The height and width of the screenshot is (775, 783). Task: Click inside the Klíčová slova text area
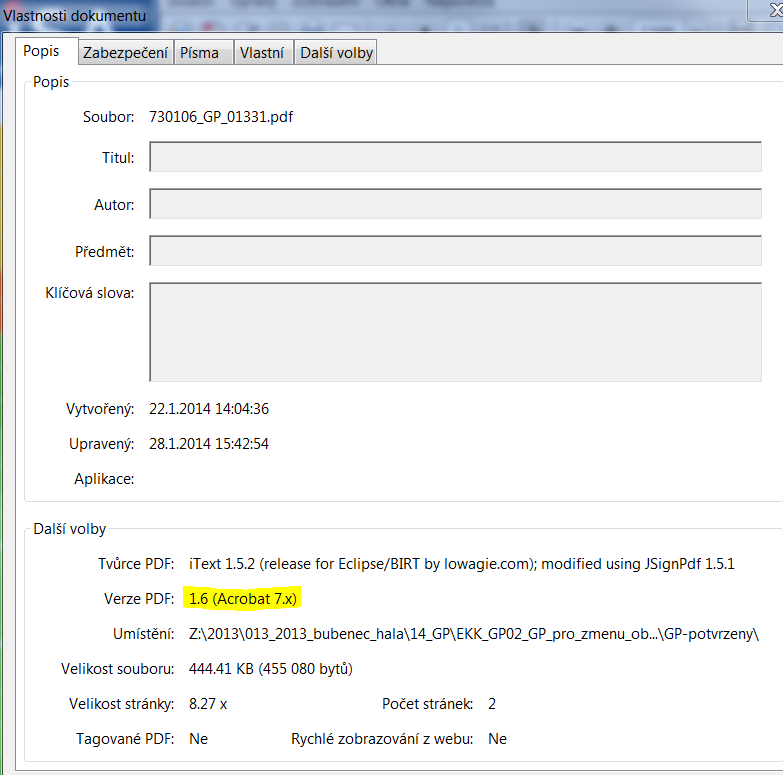point(455,331)
